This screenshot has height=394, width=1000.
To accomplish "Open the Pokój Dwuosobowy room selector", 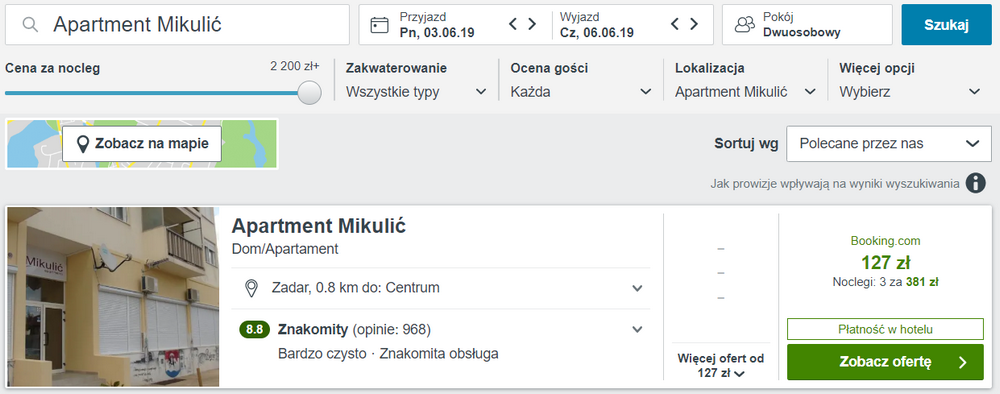I will tap(807, 25).
